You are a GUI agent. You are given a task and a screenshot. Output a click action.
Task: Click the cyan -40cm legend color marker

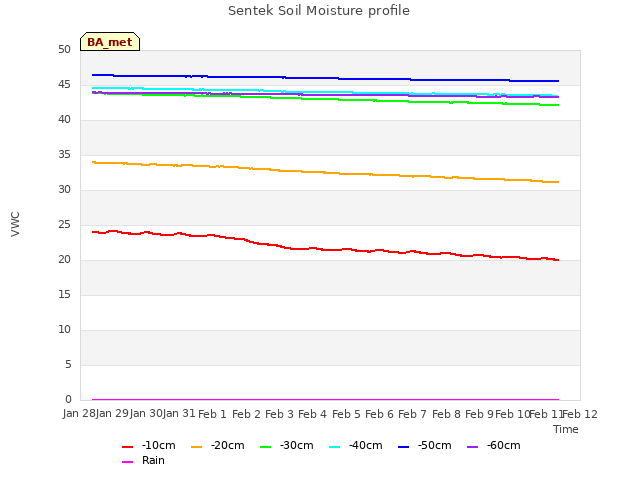pyautogui.click(x=334, y=447)
